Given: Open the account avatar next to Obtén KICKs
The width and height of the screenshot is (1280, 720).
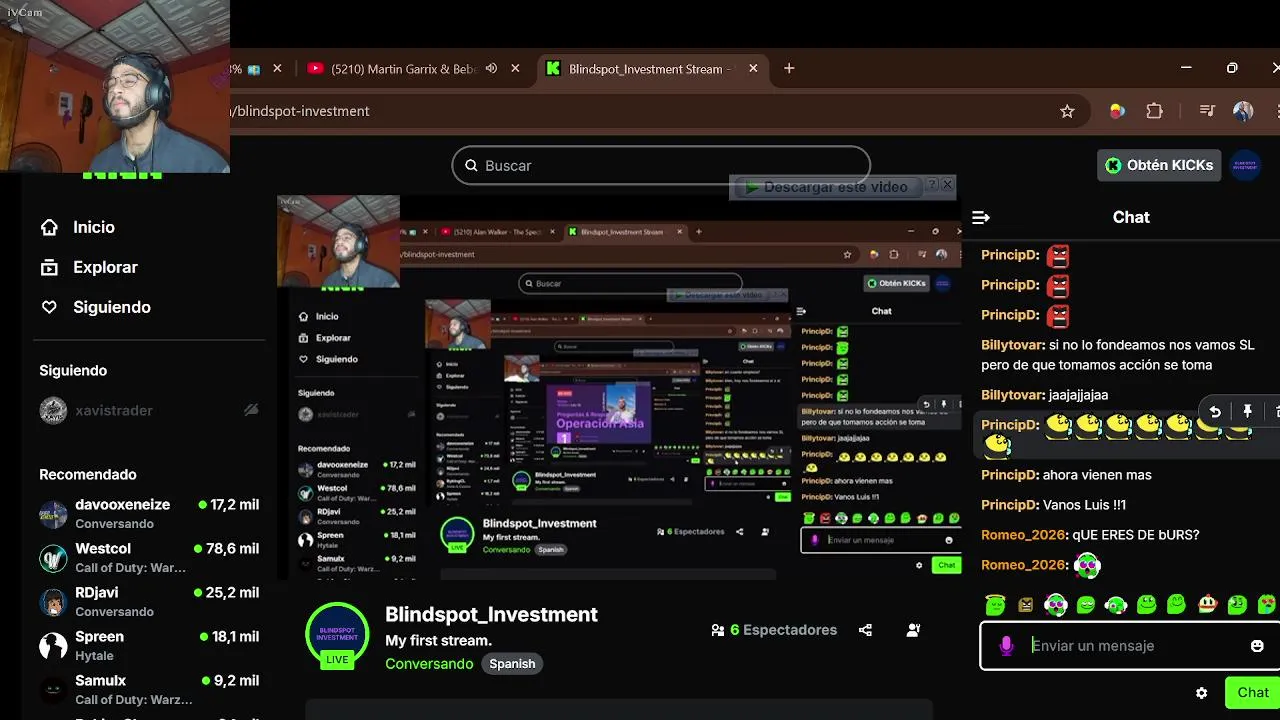Looking at the screenshot, I should click(1245, 165).
